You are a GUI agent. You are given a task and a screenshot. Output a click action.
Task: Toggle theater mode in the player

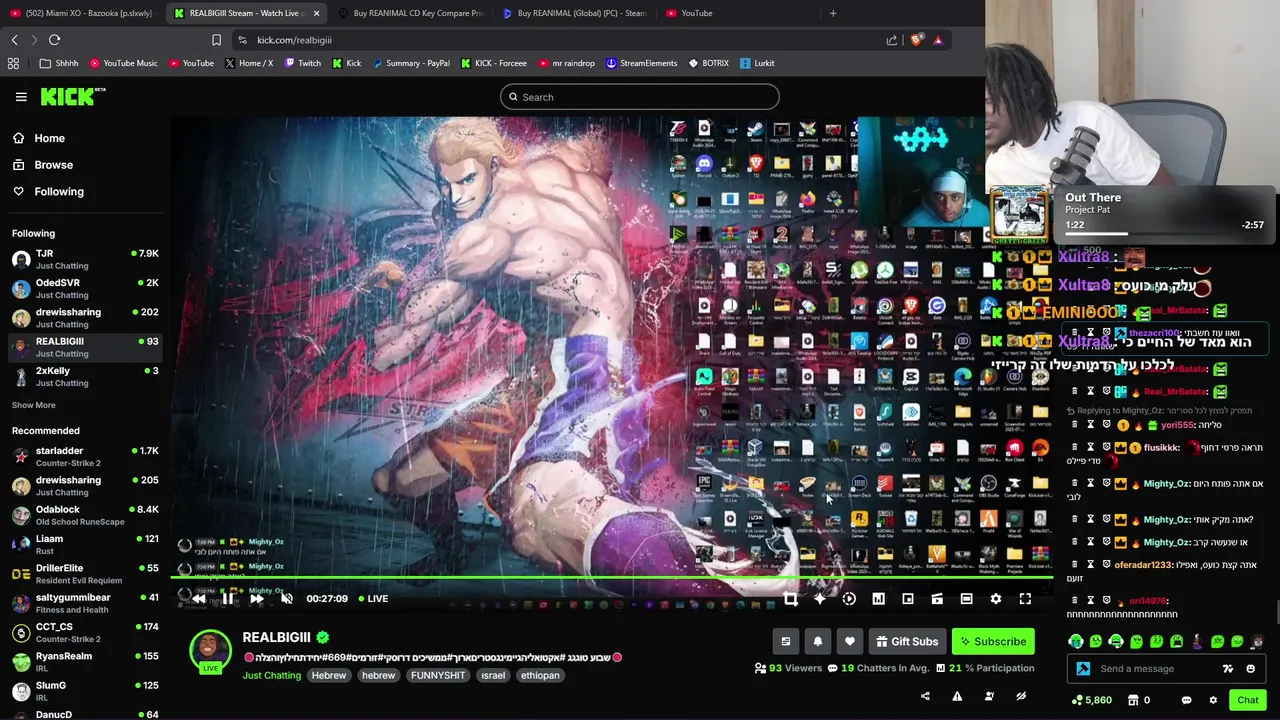coord(966,599)
